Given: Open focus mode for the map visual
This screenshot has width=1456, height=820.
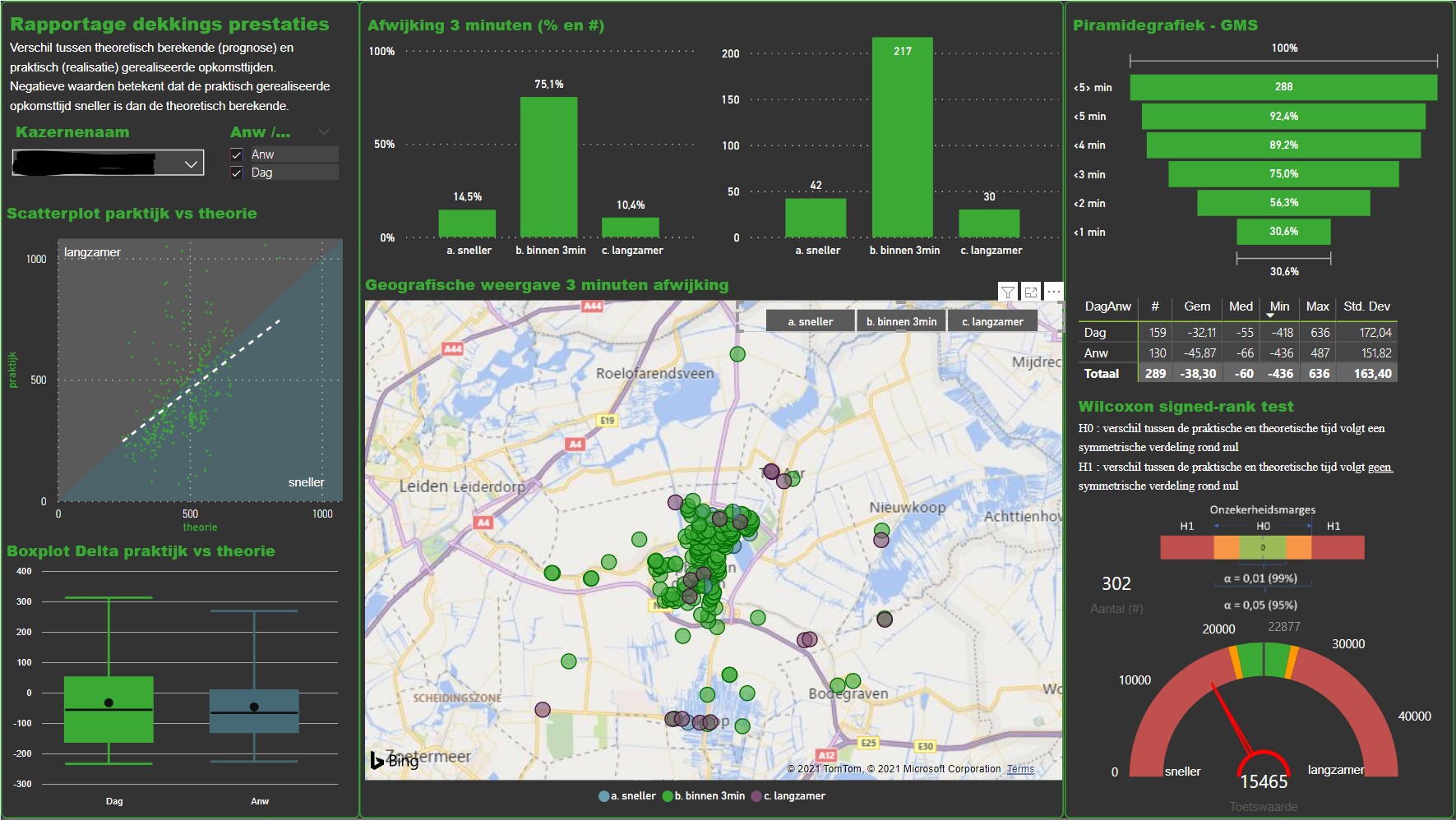Looking at the screenshot, I should click(1031, 292).
